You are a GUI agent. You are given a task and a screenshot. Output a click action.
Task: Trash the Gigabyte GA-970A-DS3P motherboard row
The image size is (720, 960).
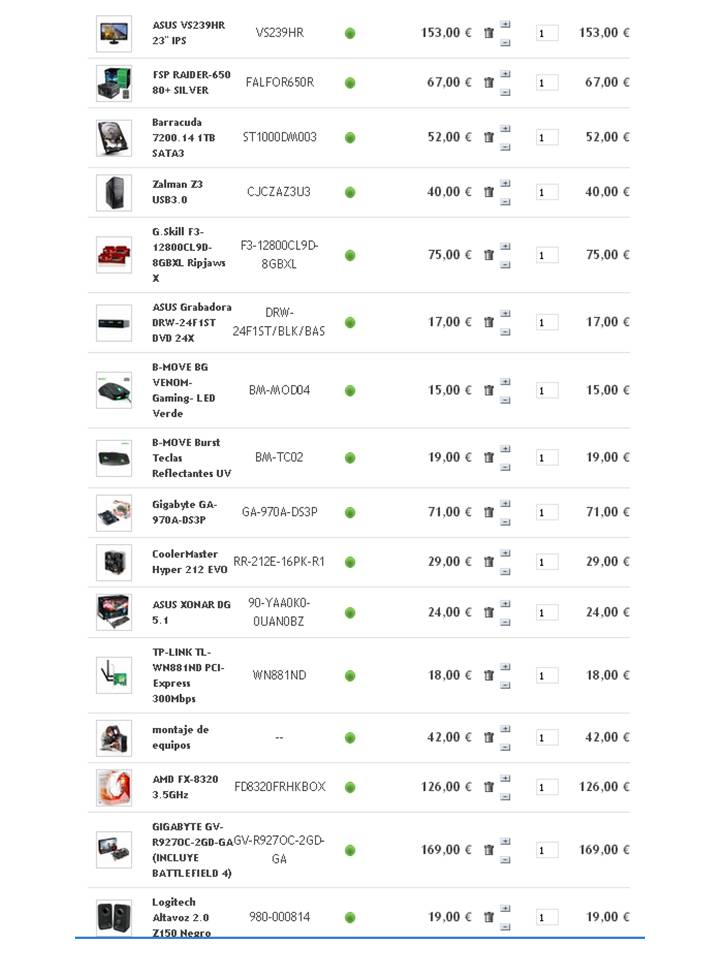tap(489, 513)
